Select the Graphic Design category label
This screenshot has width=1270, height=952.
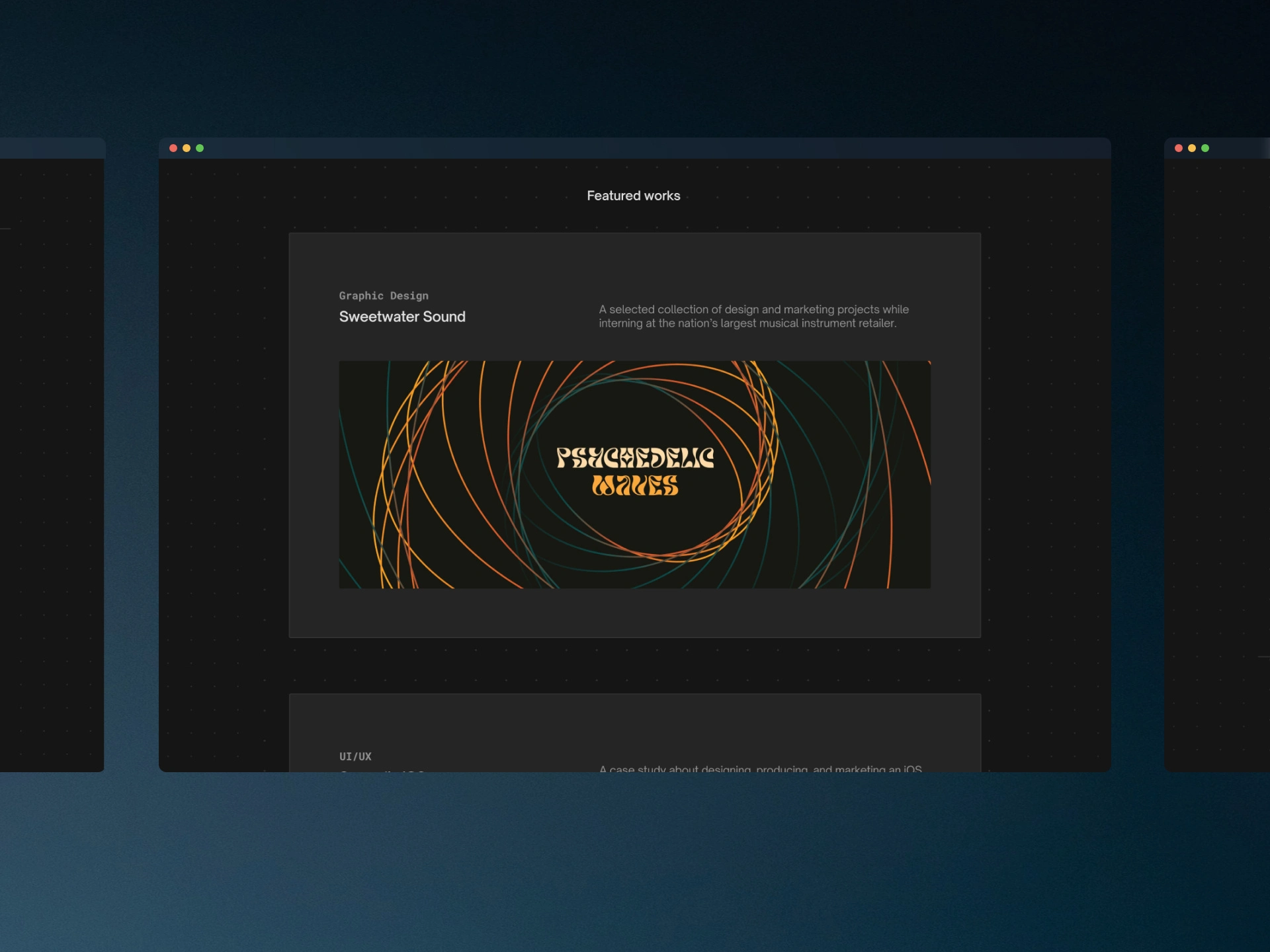(384, 296)
